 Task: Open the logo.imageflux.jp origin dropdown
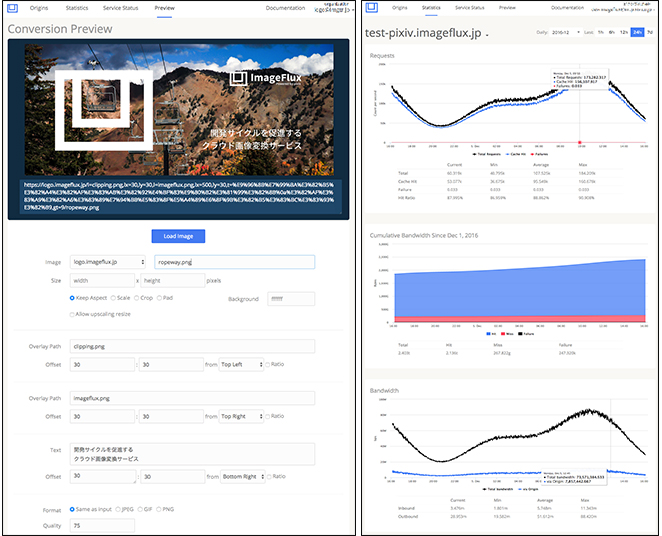(108, 262)
